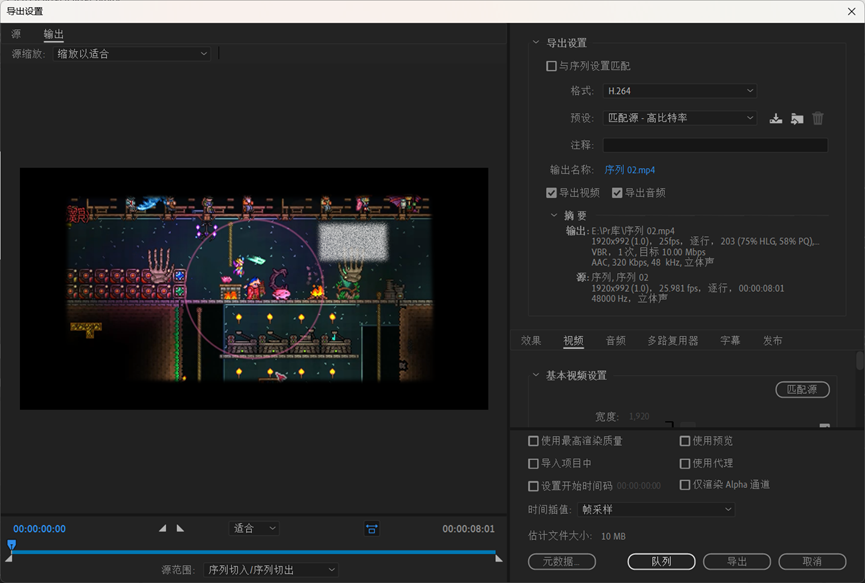Click the Delete Preset trash icon
The image size is (865, 583).
coord(818,118)
